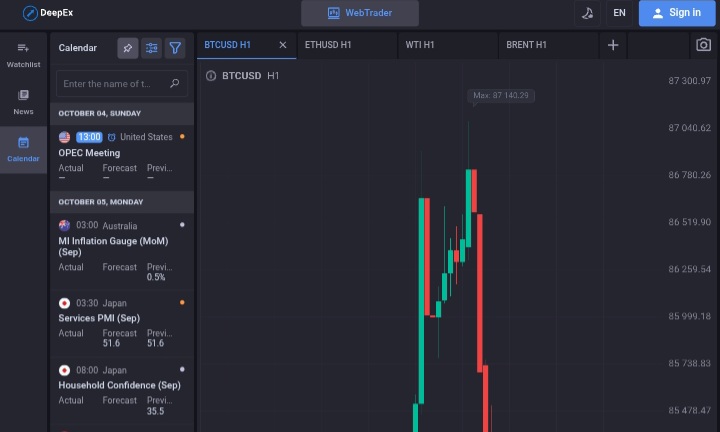This screenshot has width=720, height=432.
Task: Select the October 05, Monday header
Action: [122, 202]
